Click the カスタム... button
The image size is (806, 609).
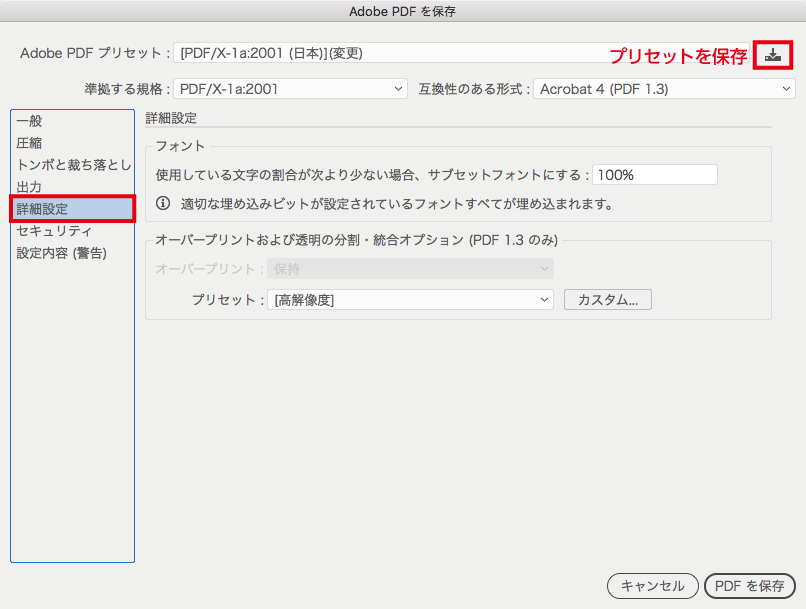point(608,300)
